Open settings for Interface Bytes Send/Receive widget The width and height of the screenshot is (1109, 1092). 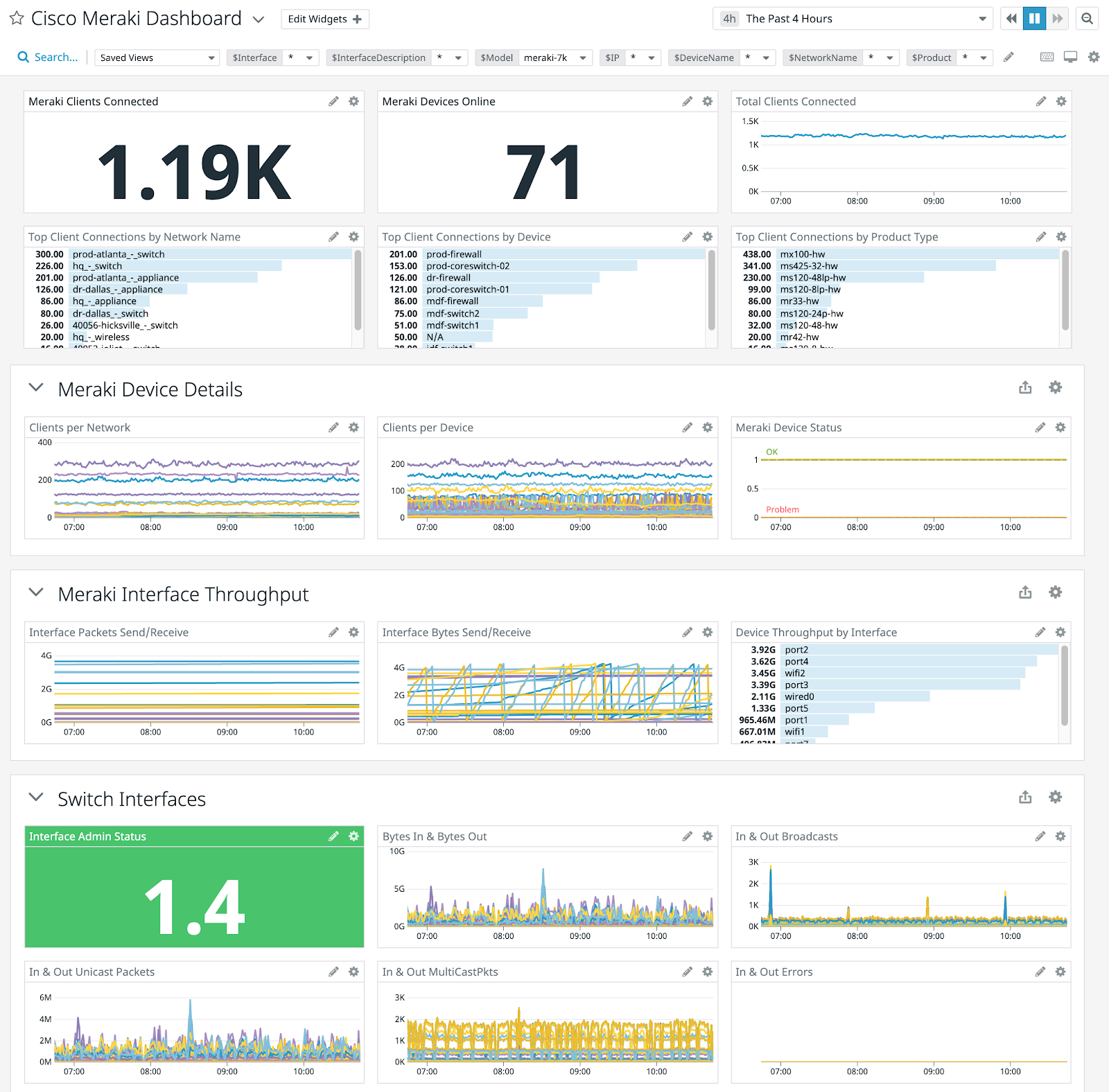[707, 632]
